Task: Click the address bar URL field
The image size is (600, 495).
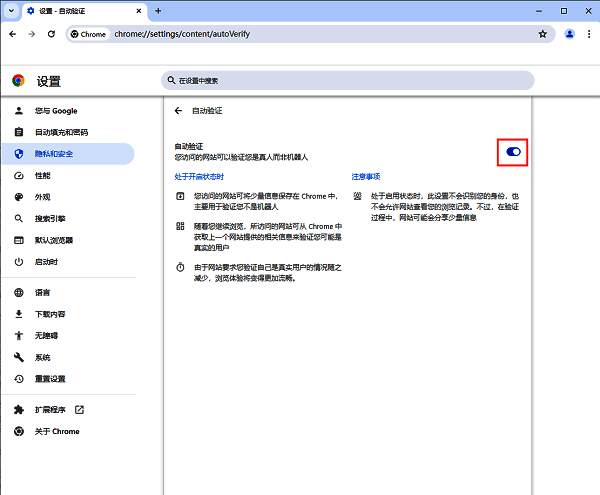Action: coord(300,33)
